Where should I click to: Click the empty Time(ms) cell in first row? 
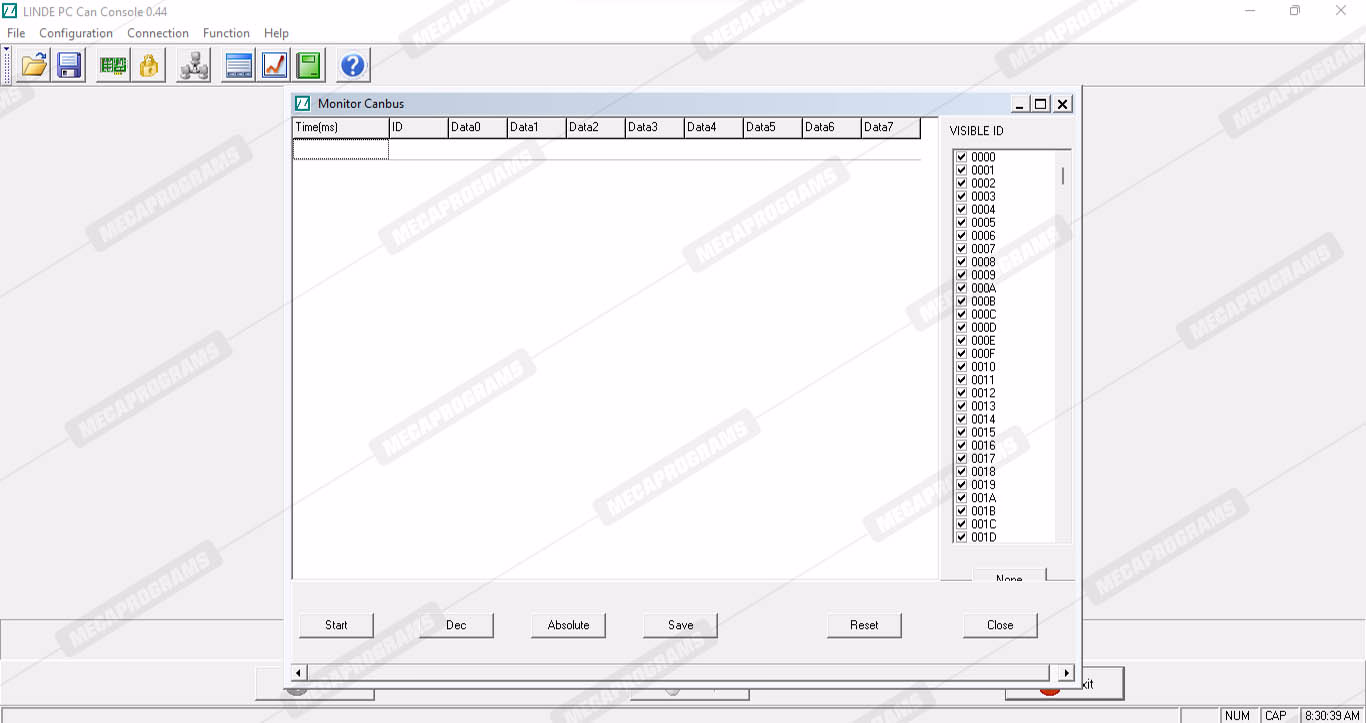click(x=340, y=149)
